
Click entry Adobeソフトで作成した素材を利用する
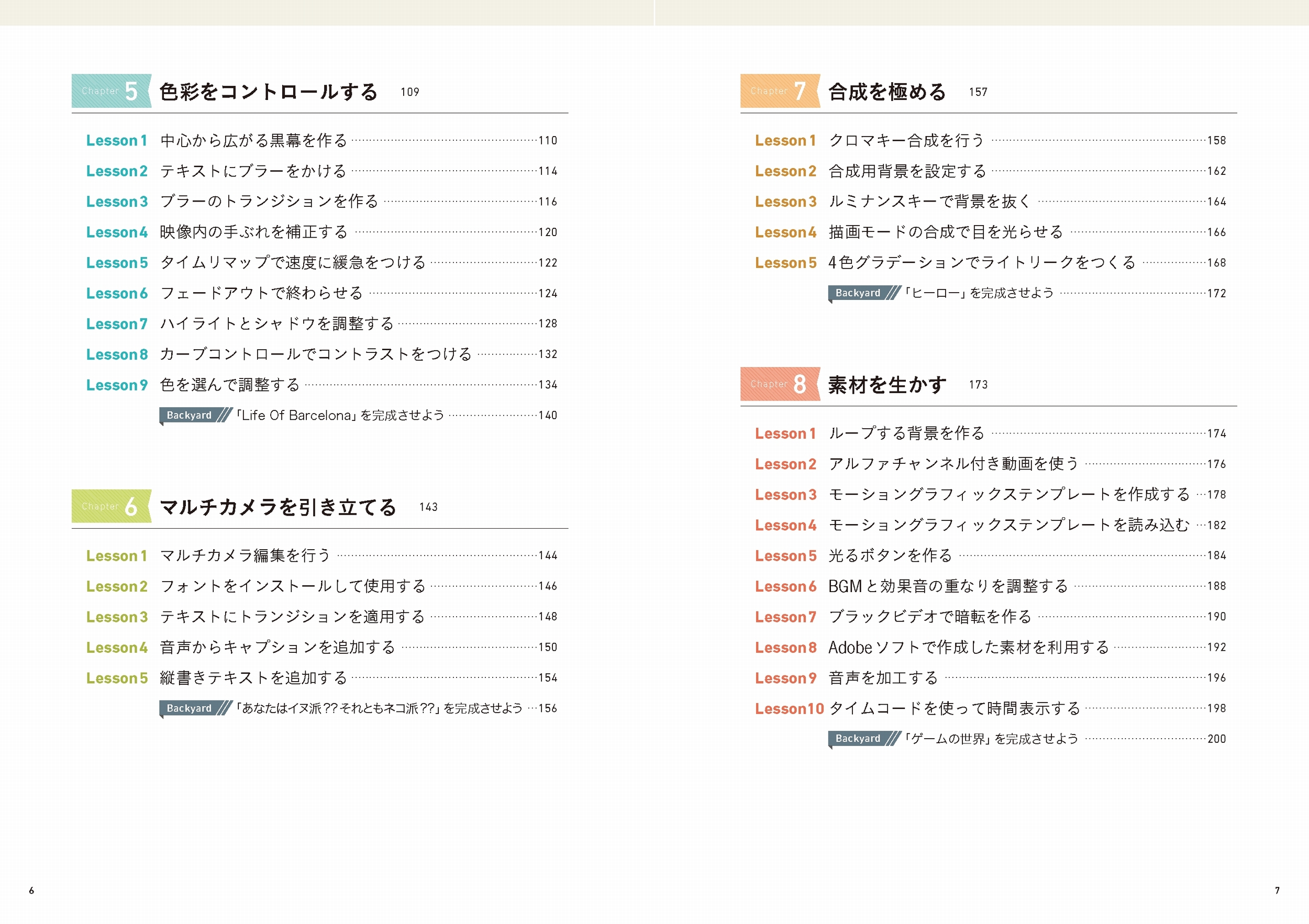(x=969, y=647)
